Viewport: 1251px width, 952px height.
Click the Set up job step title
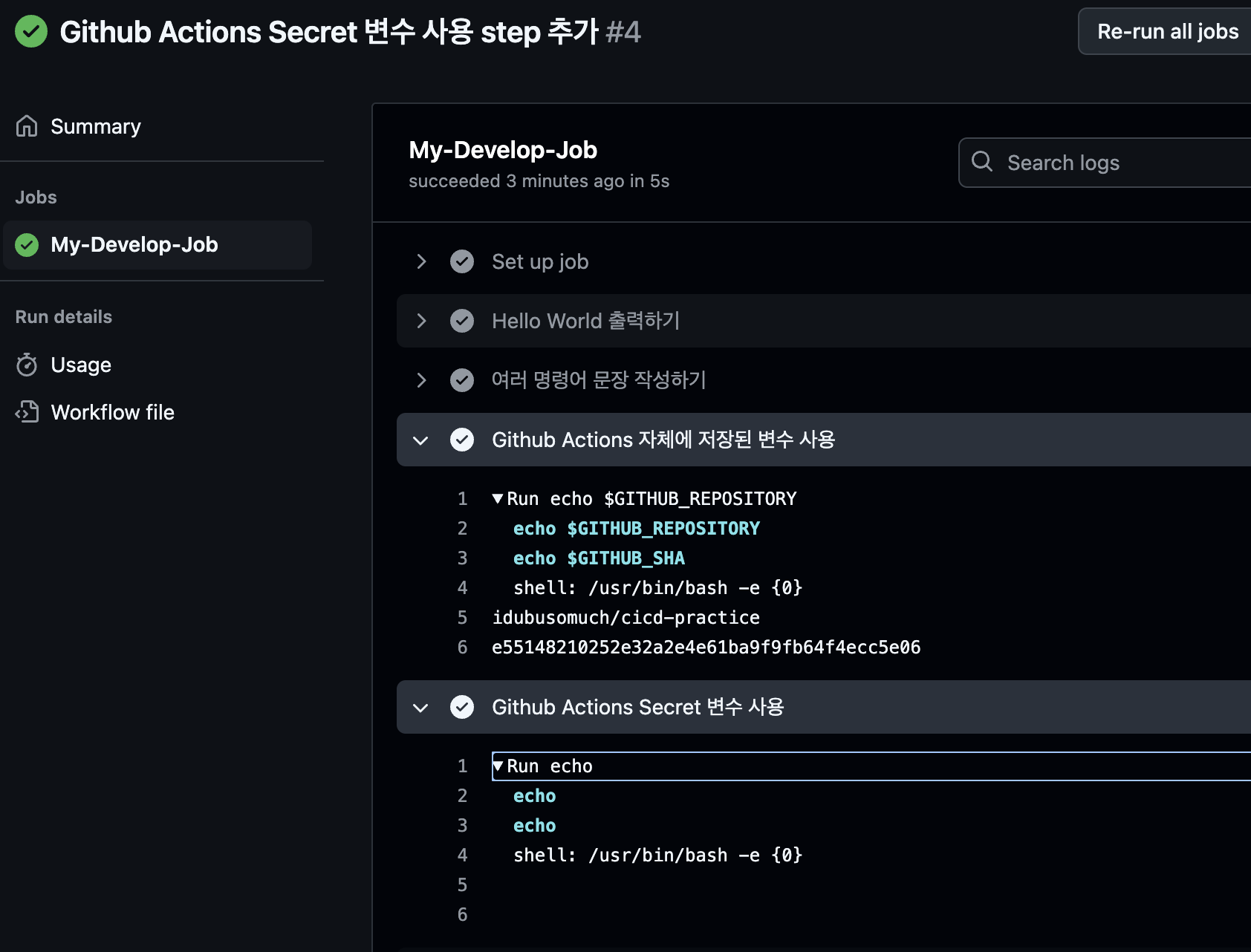click(540, 261)
